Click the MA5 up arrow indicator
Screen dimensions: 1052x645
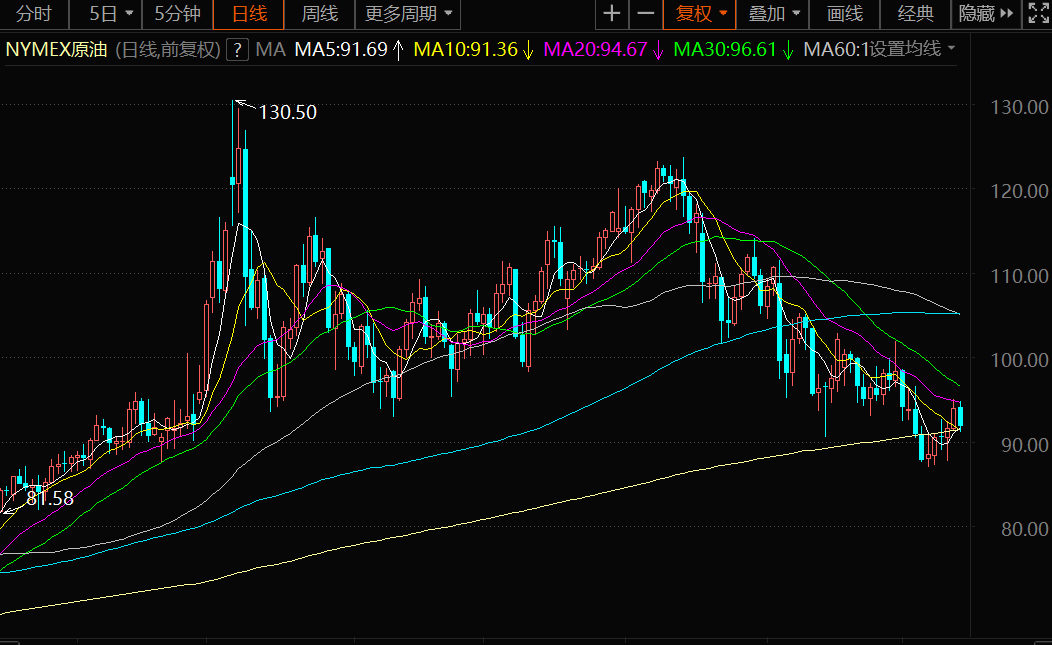point(398,50)
